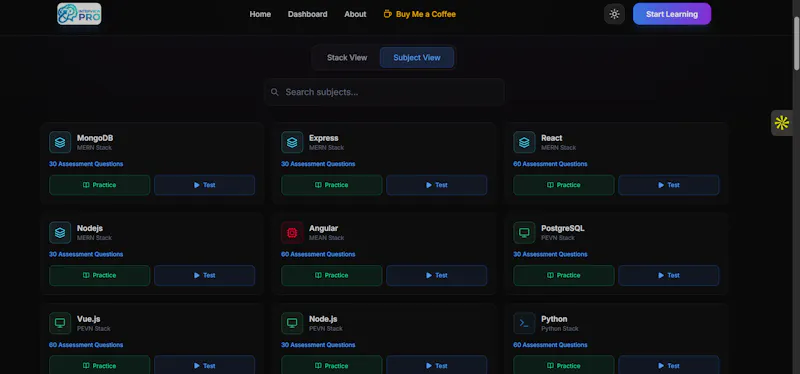
Task: Select the Subject View tab
Action: [x=417, y=58]
